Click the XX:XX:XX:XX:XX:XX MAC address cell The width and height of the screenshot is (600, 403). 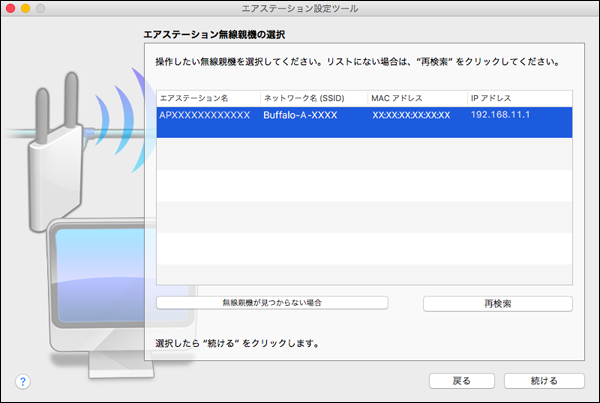[x=411, y=116]
